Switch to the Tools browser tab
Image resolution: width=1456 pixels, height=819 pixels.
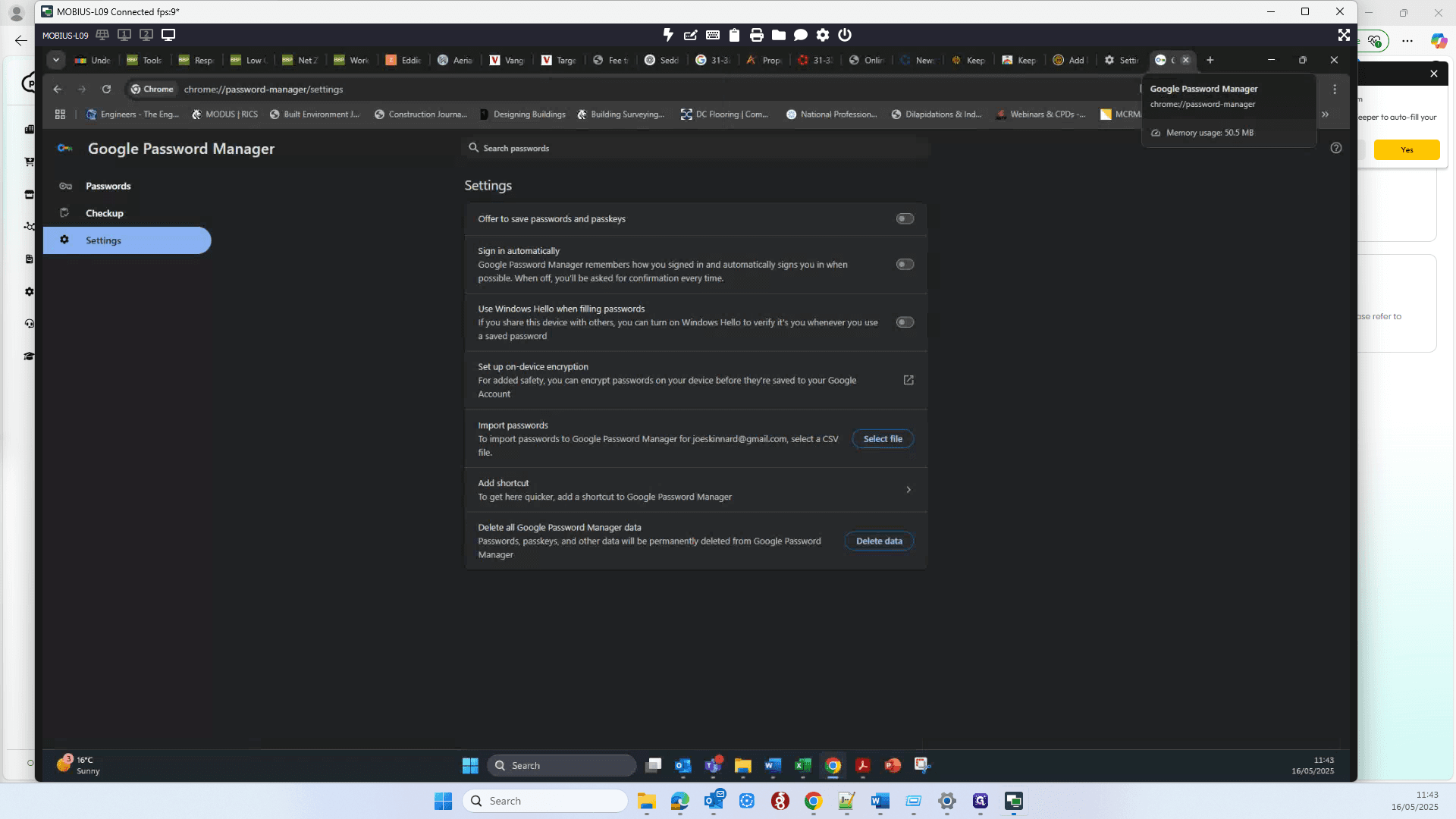(x=145, y=60)
